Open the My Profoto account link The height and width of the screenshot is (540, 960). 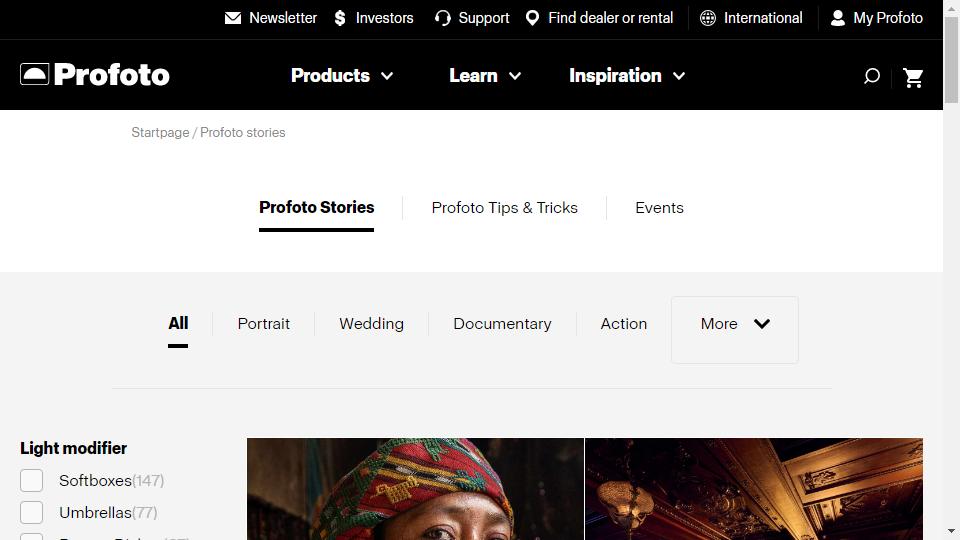pyautogui.click(x=888, y=18)
